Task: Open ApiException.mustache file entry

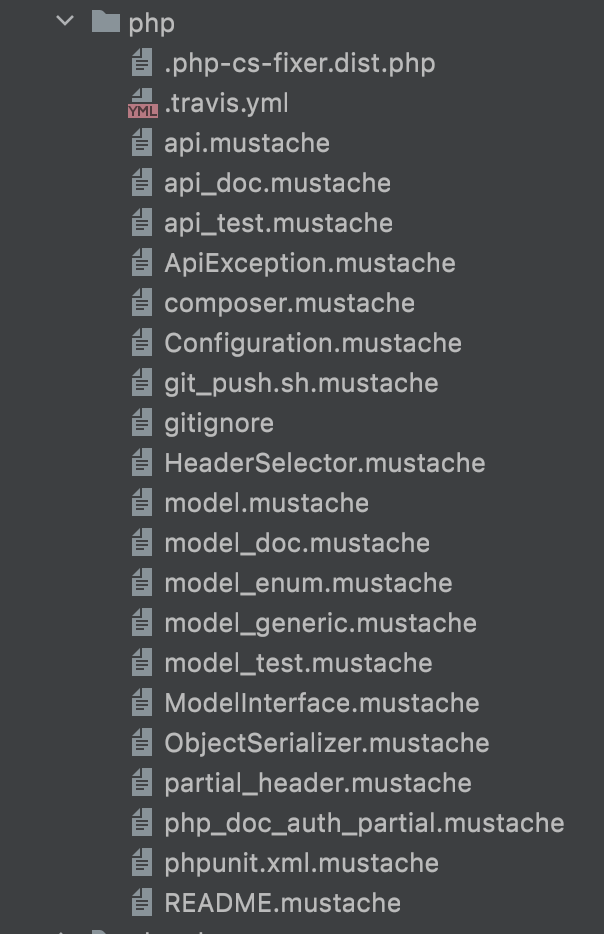Action: pos(310,263)
